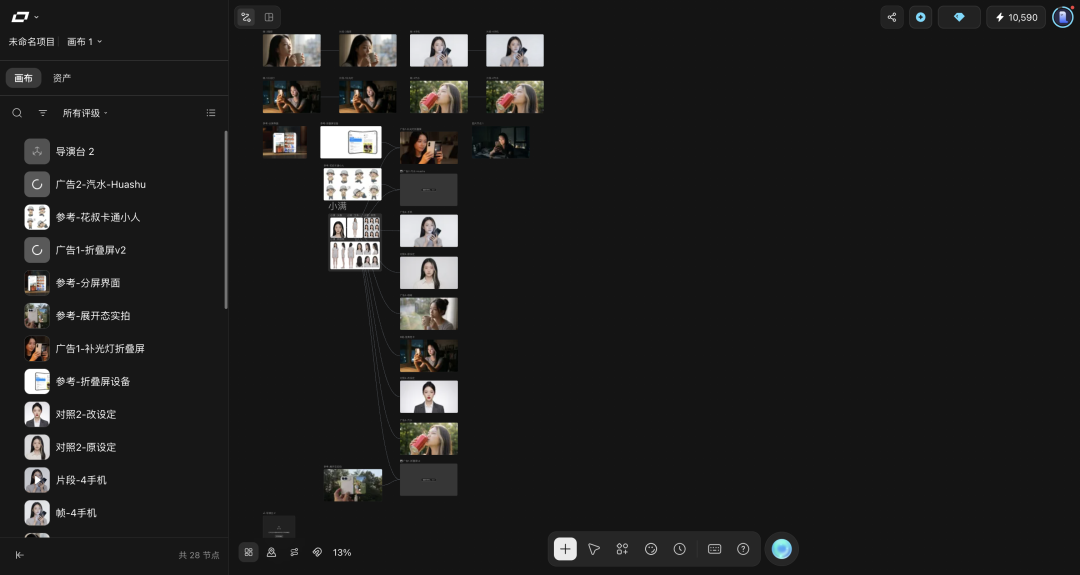This screenshot has width=1080, height=575.
Task: Click the add node plus button
Action: 565,549
